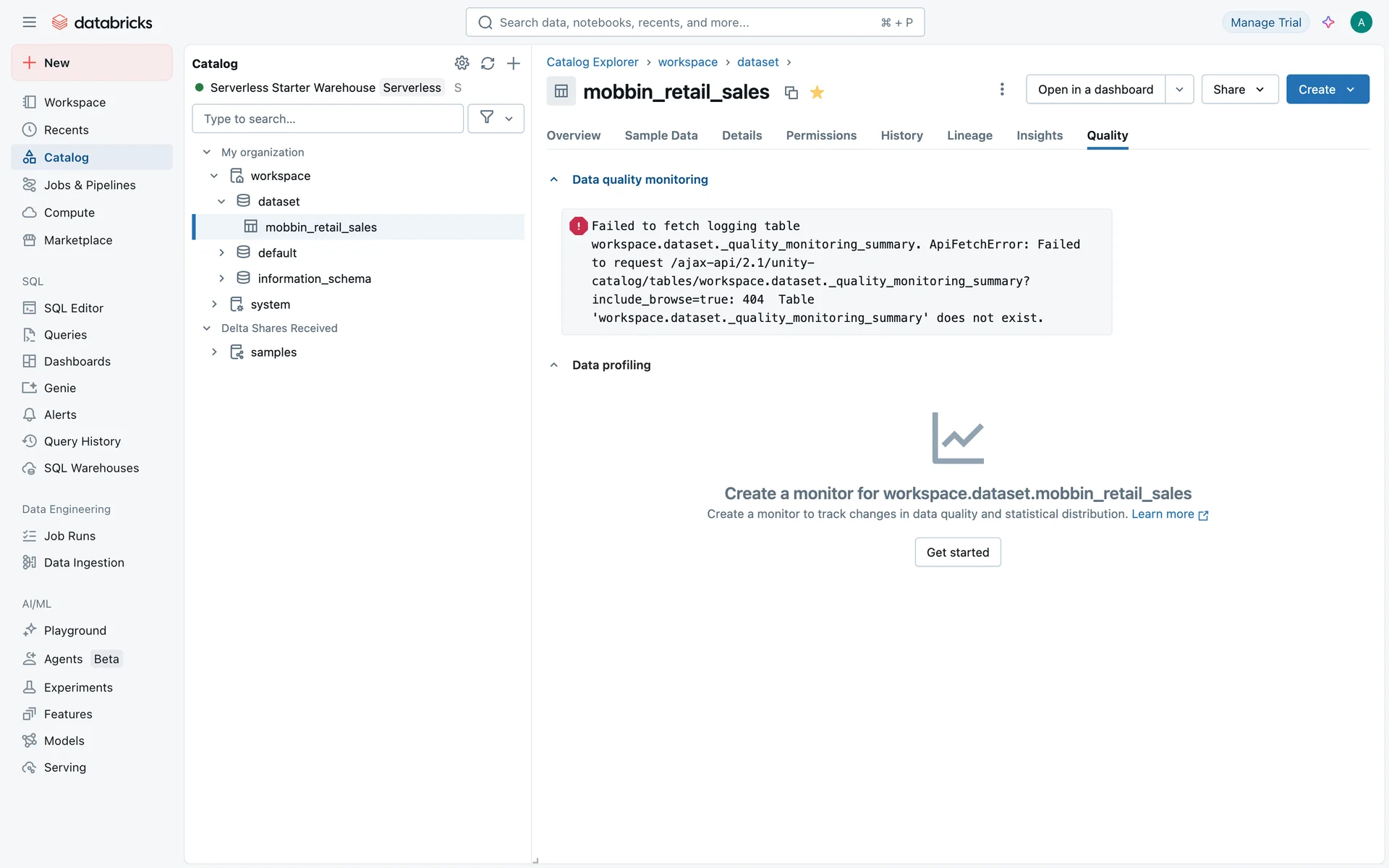Switch to the Lineage tab

(x=969, y=135)
